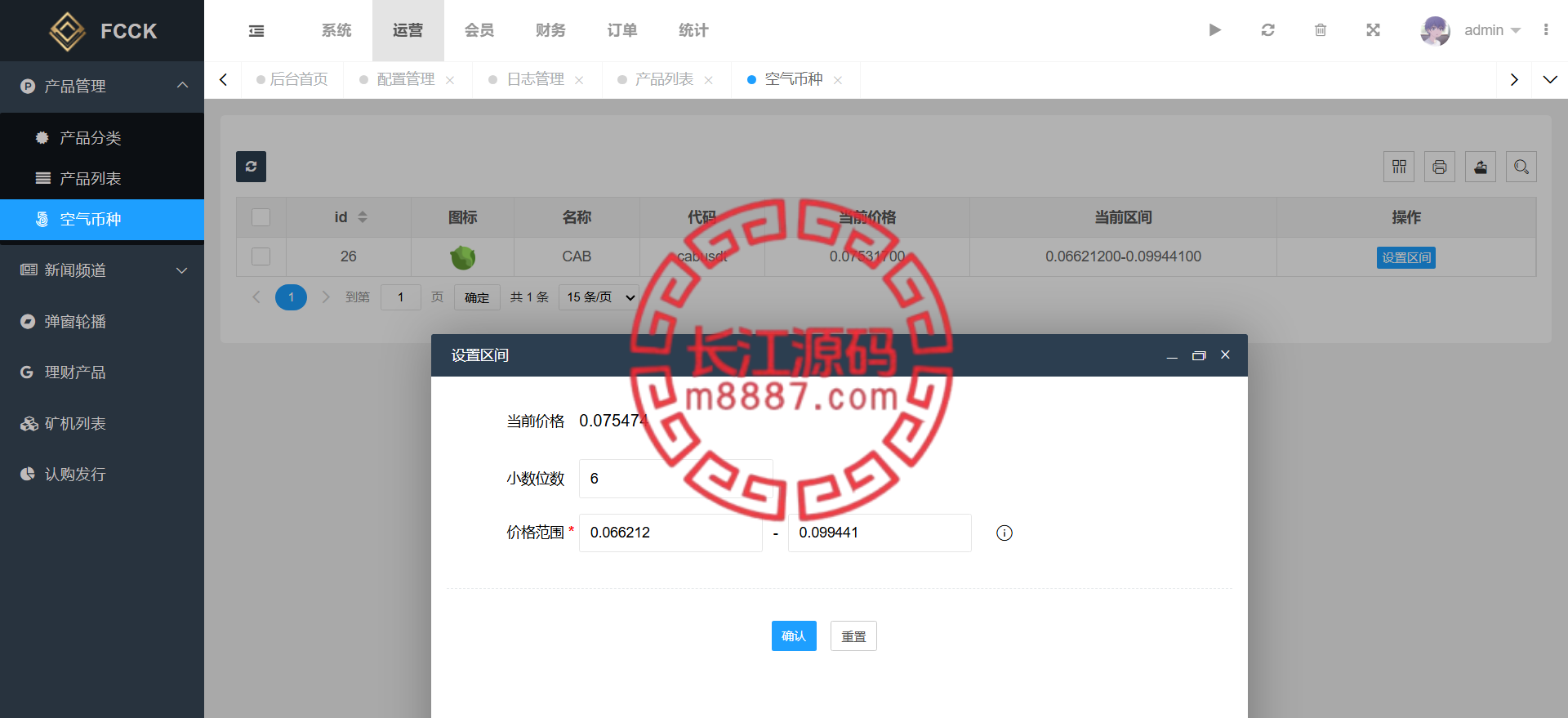
Task: Open 理财产品 in the sidebar
Action: pos(102,372)
